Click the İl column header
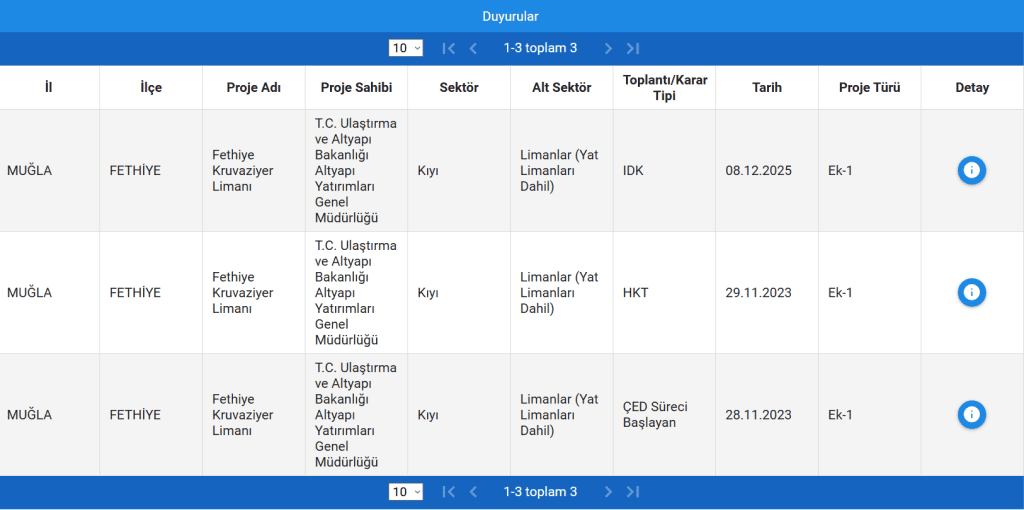Viewport: 1024px width, 510px height. 49,88
